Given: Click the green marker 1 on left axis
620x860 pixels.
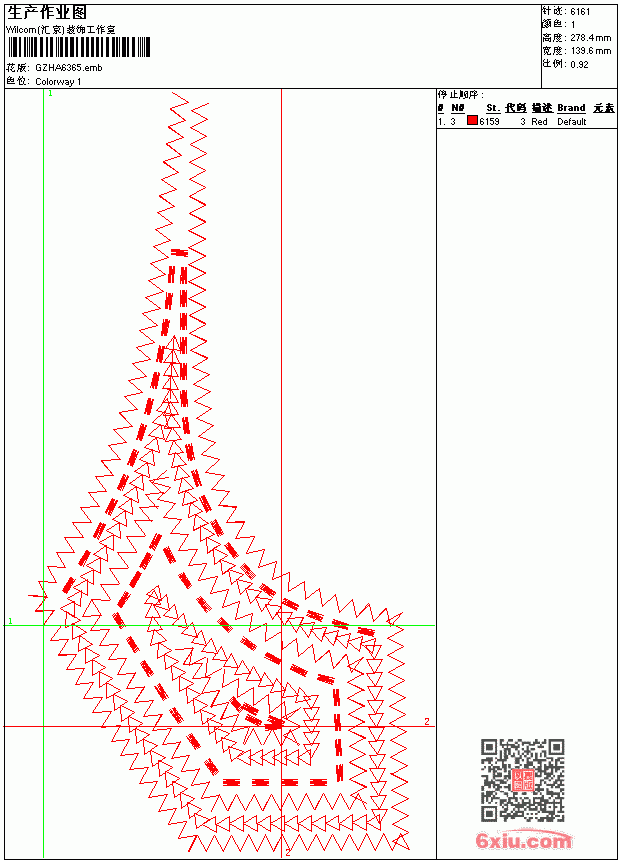Looking at the screenshot, I should click(x=10, y=621).
